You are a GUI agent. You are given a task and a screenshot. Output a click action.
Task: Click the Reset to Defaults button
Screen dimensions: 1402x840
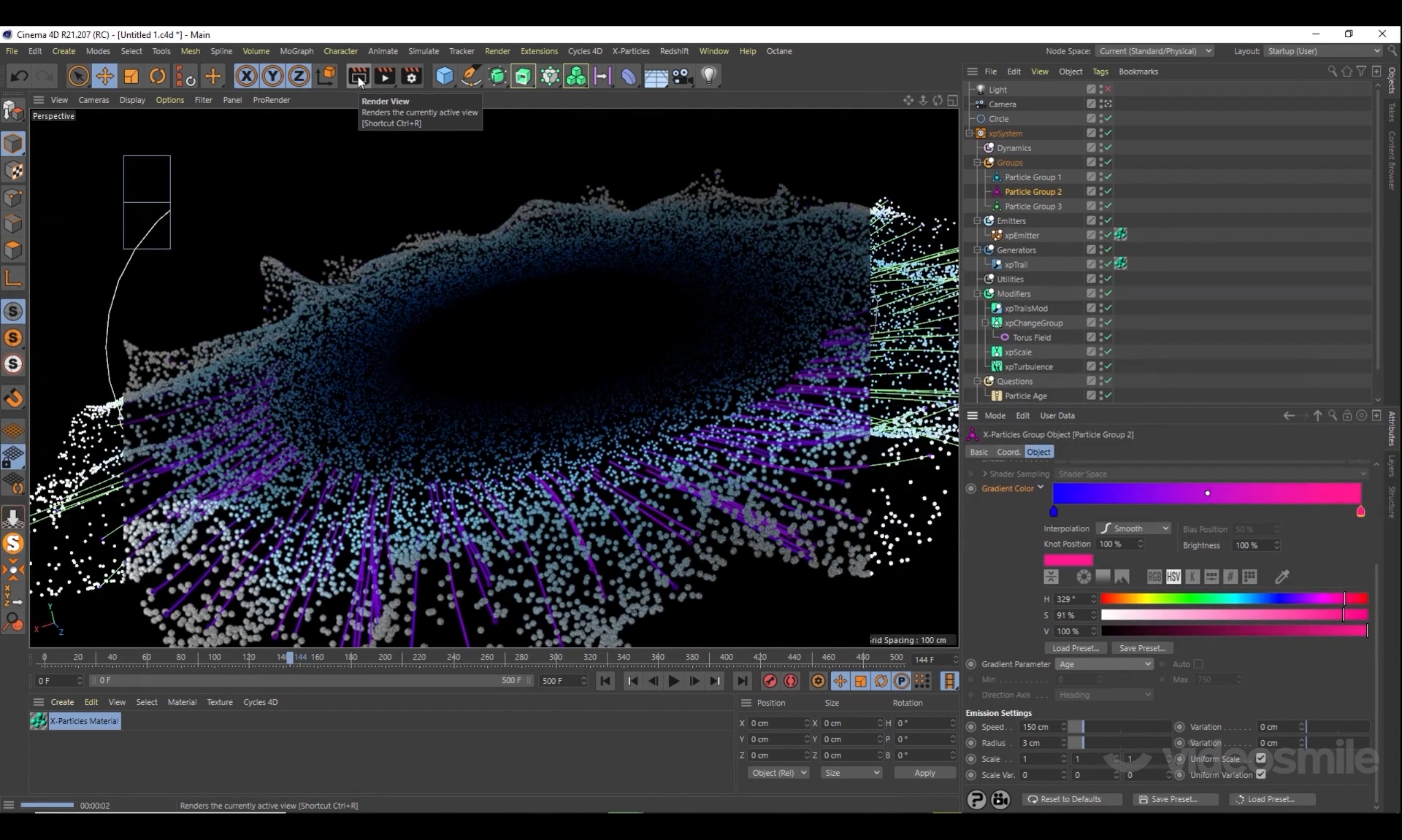(x=1070, y=799)
